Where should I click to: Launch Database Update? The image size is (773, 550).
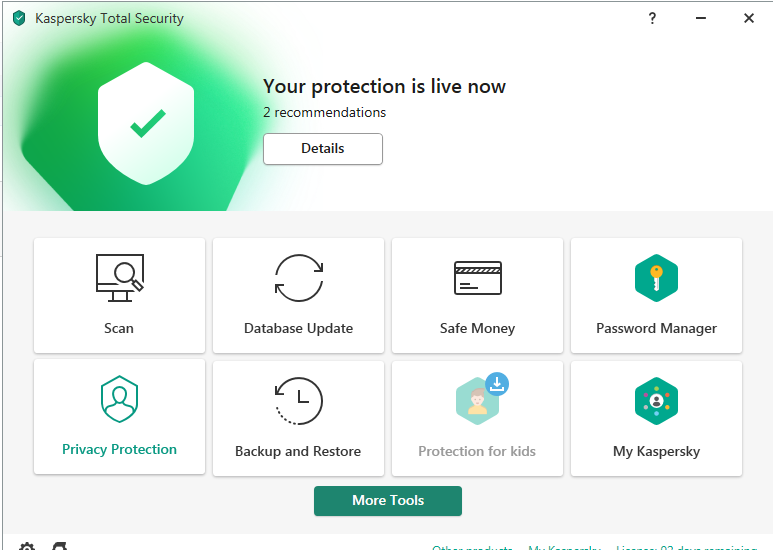pyautogui.click(x=298, y=295)
